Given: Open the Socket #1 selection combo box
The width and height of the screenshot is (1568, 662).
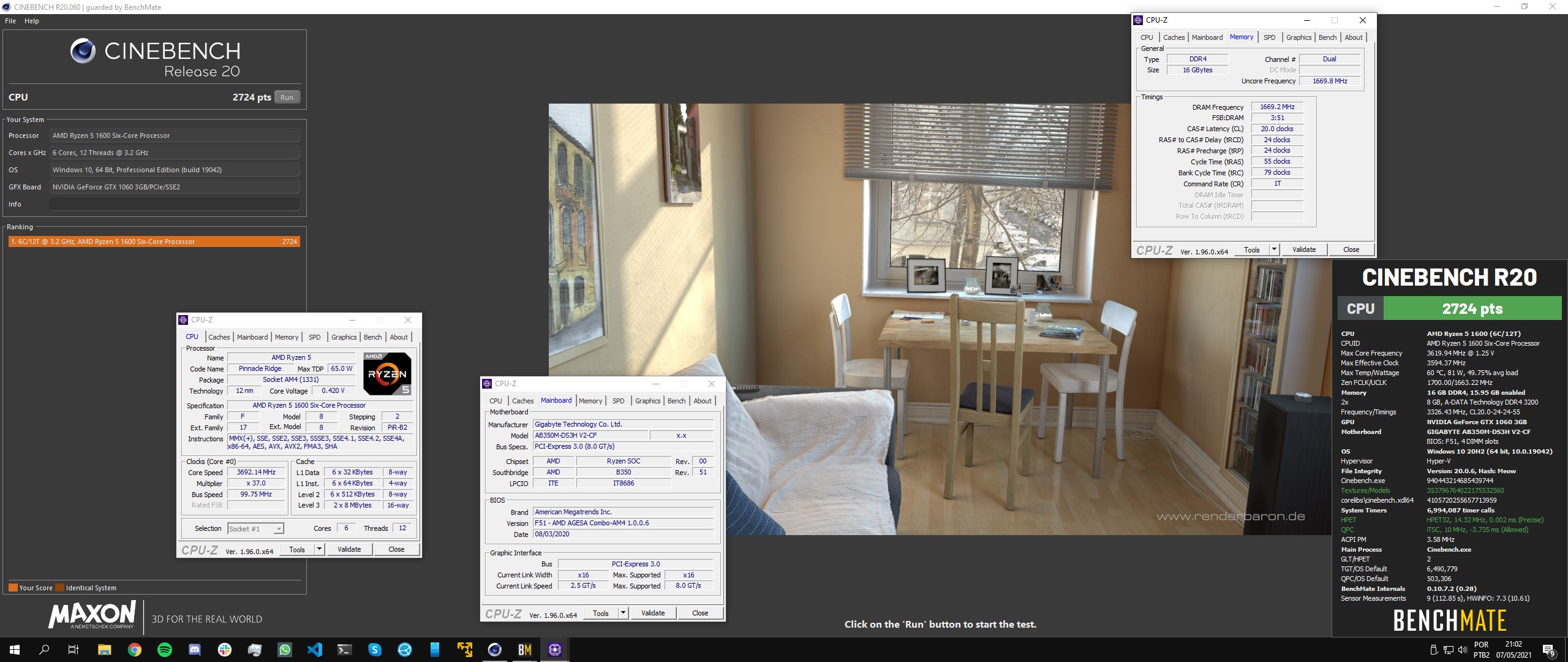Looking at the screenshot, I should (x=255, y=528).
